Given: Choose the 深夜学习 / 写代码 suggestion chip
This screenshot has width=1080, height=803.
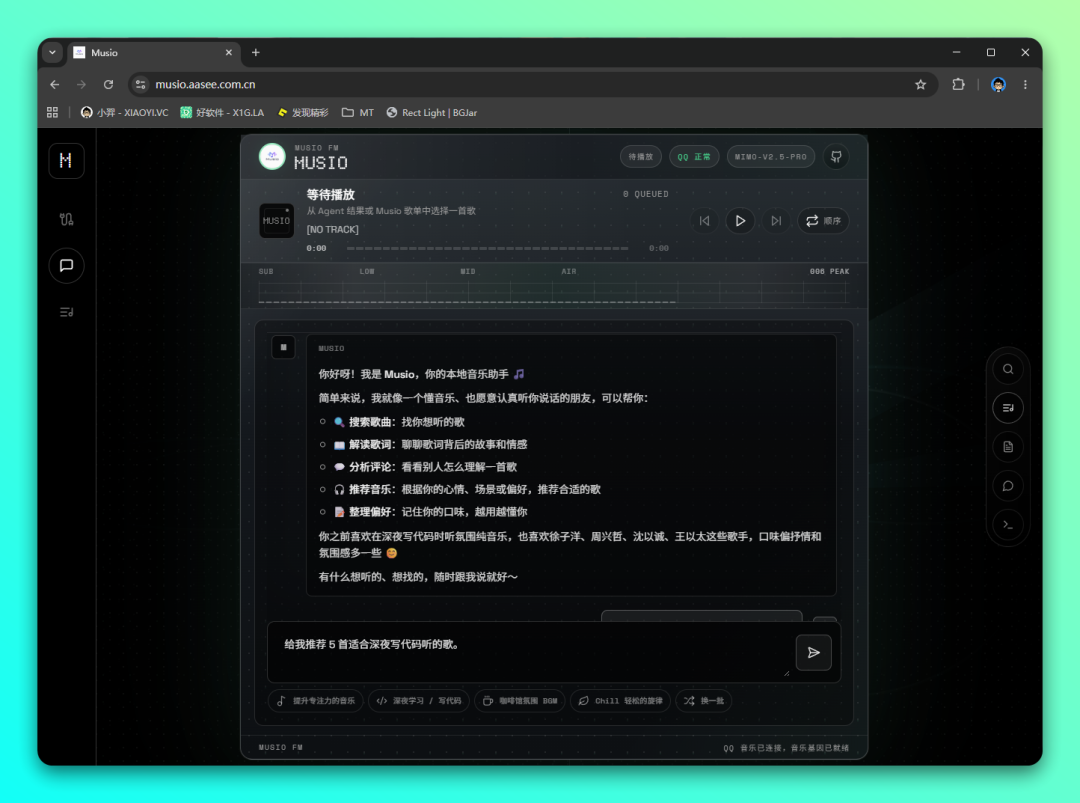Looking at the screenshot, I should tap(419, 700).
